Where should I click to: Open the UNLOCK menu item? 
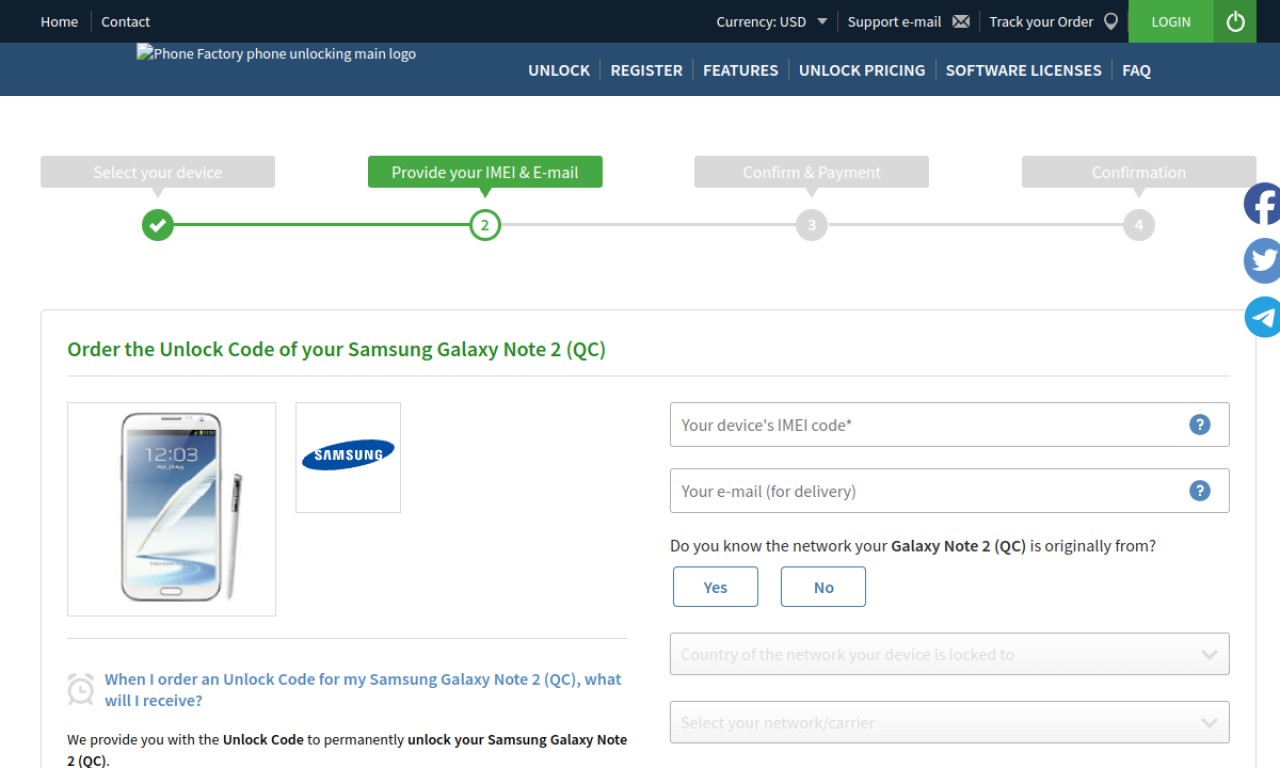tap(559, 70)
